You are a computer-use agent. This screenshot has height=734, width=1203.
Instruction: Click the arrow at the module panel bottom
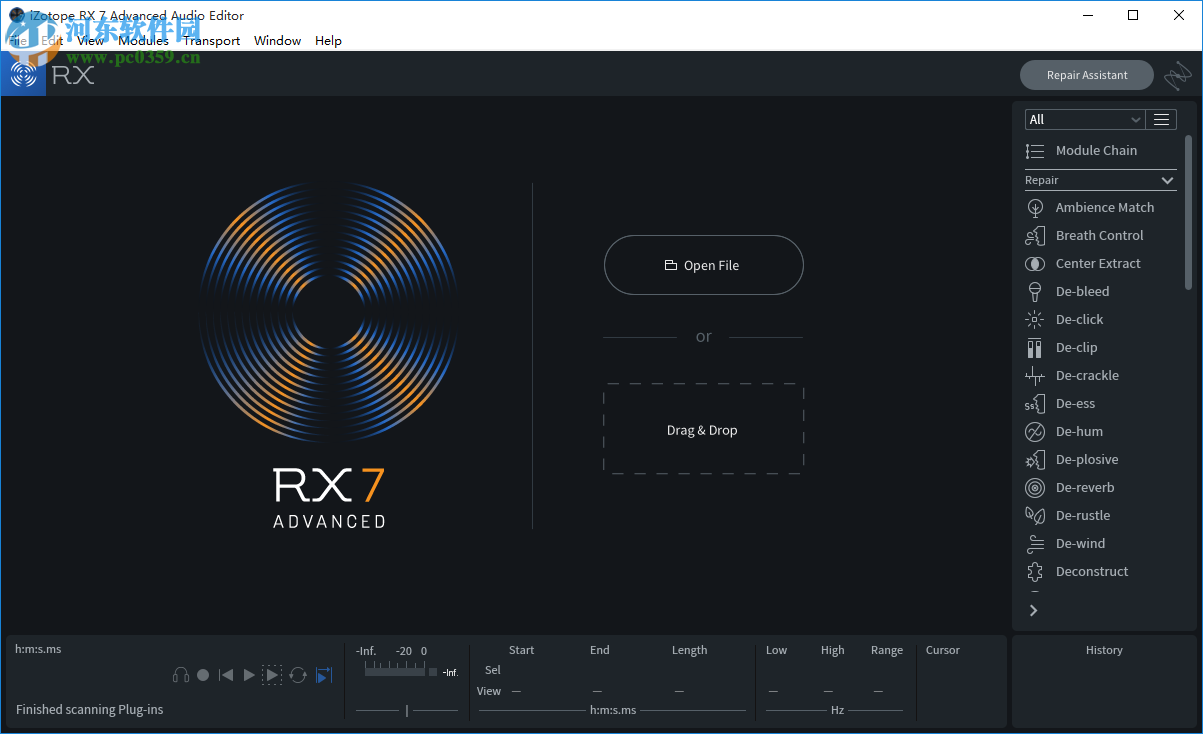(1034, 610)
